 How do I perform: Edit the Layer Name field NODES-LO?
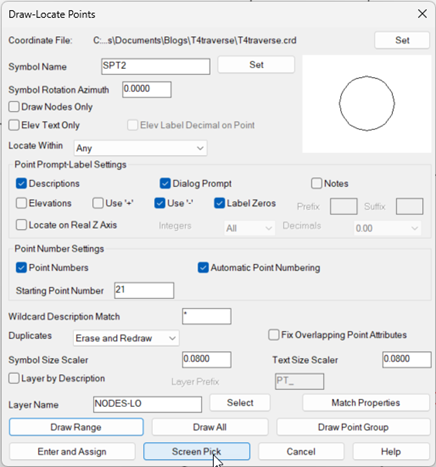[147, 404]
